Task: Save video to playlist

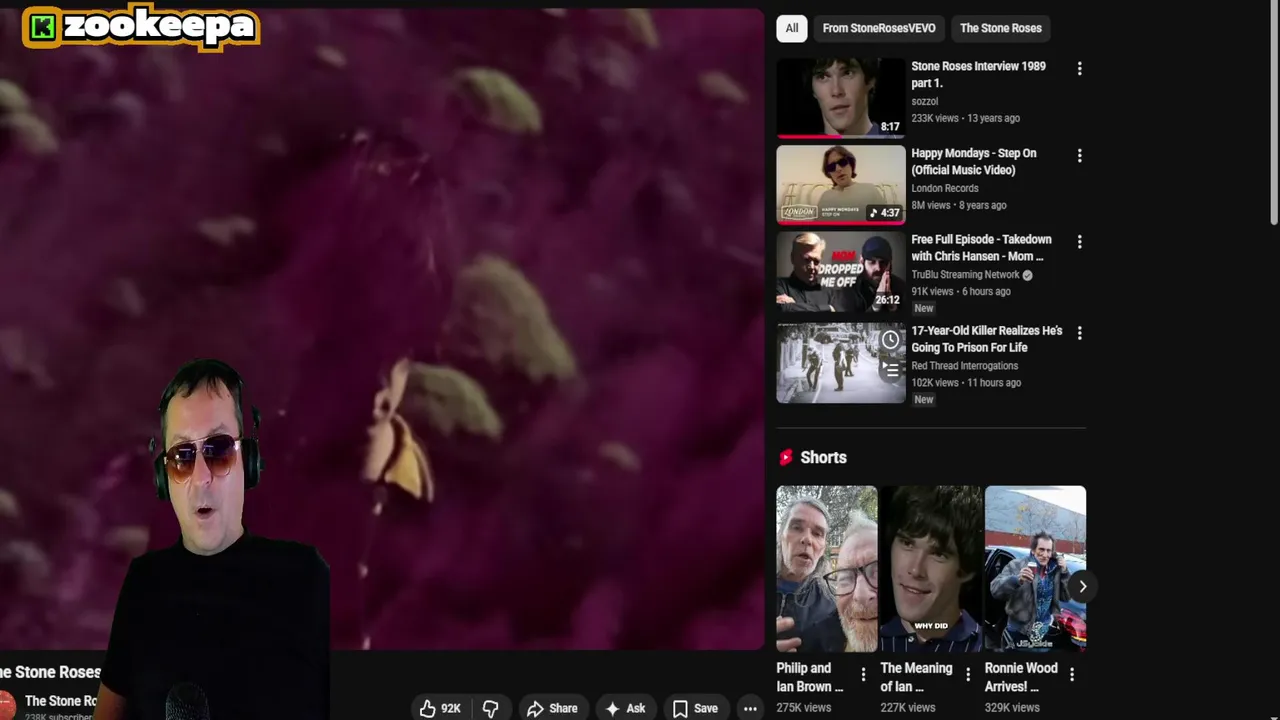Action: pyautogui.click(x=695, y=708)
